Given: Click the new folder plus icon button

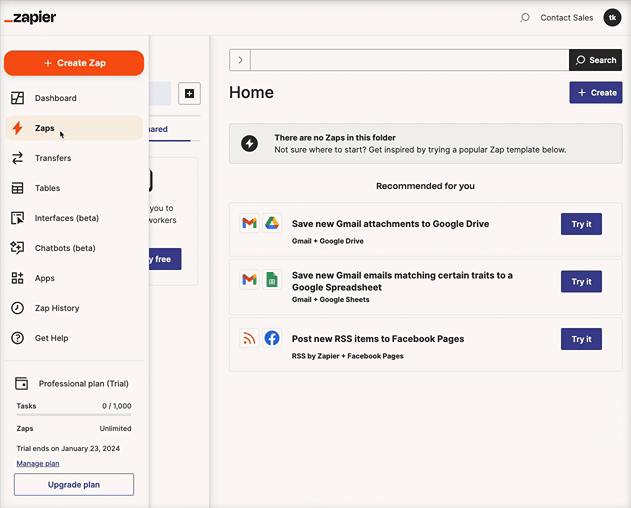Looking at the screenshot, I should click(189, 93).
